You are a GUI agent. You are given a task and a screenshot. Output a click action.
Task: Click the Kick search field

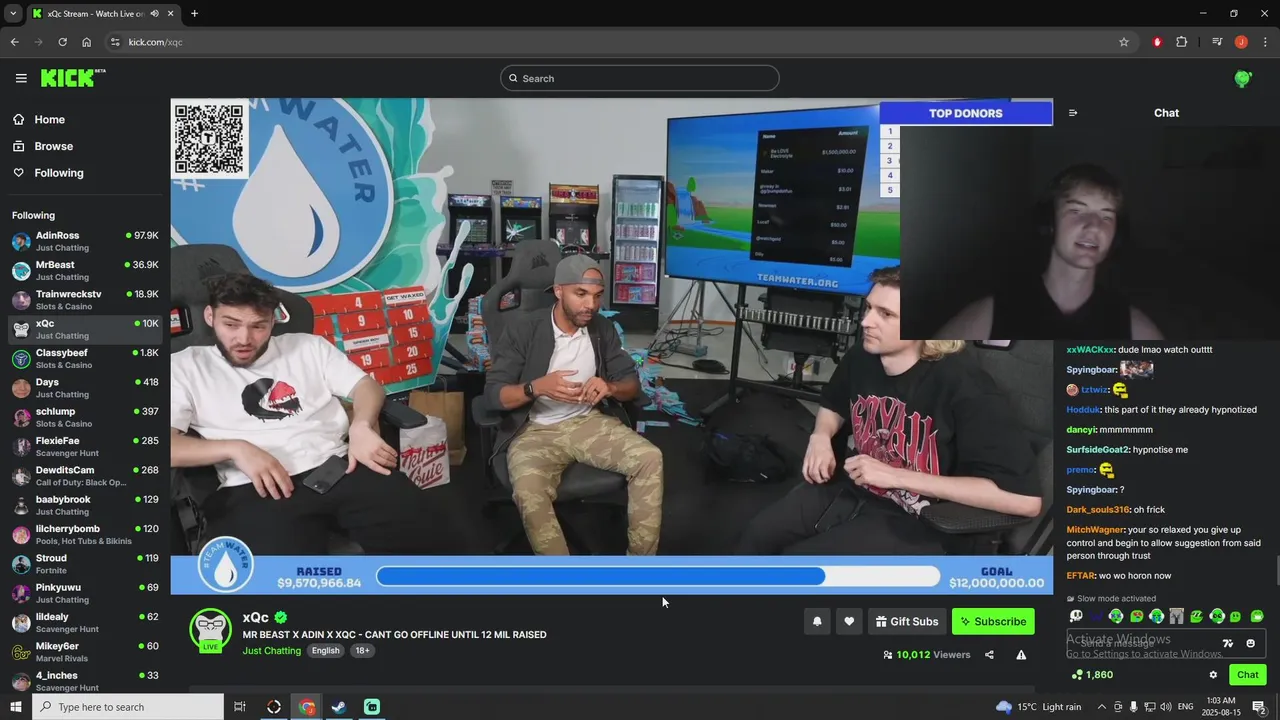(640, 78)
